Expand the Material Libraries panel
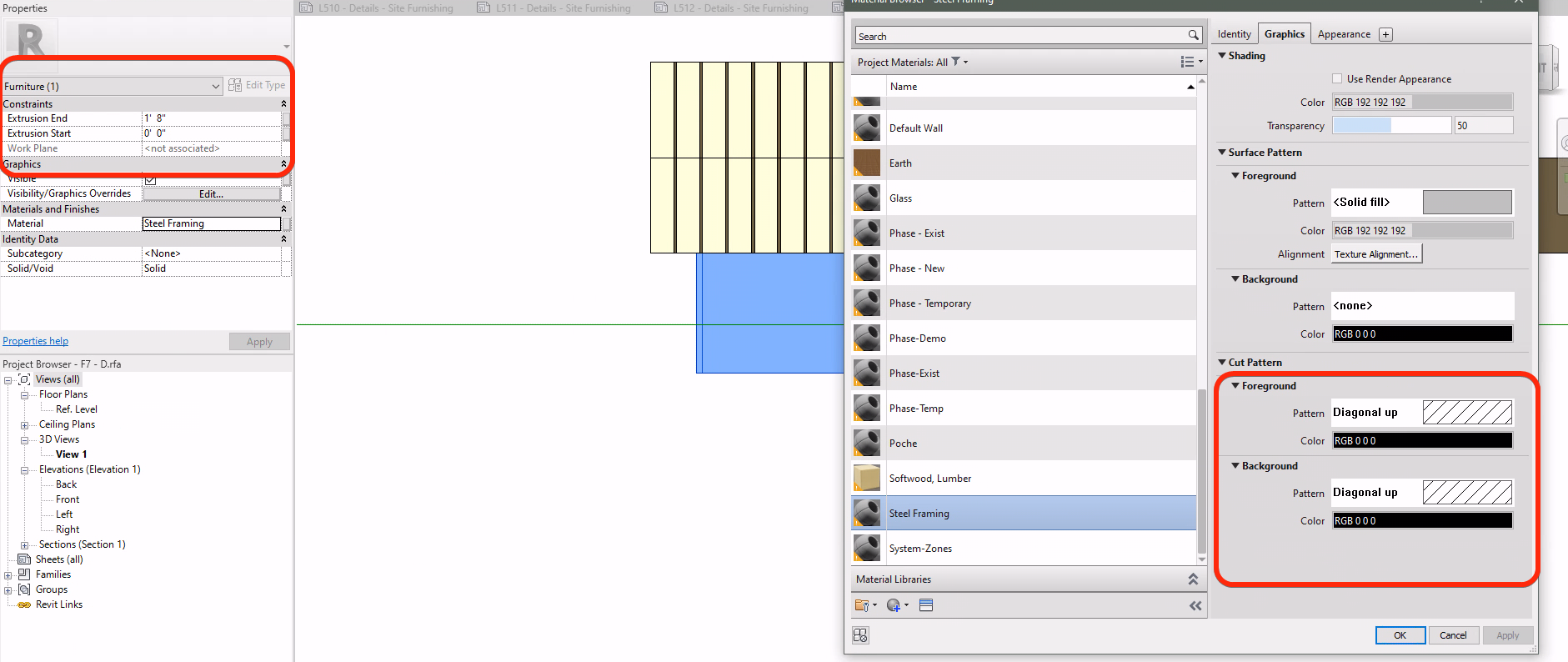 pyautogui.click(x=1193, y=579)
